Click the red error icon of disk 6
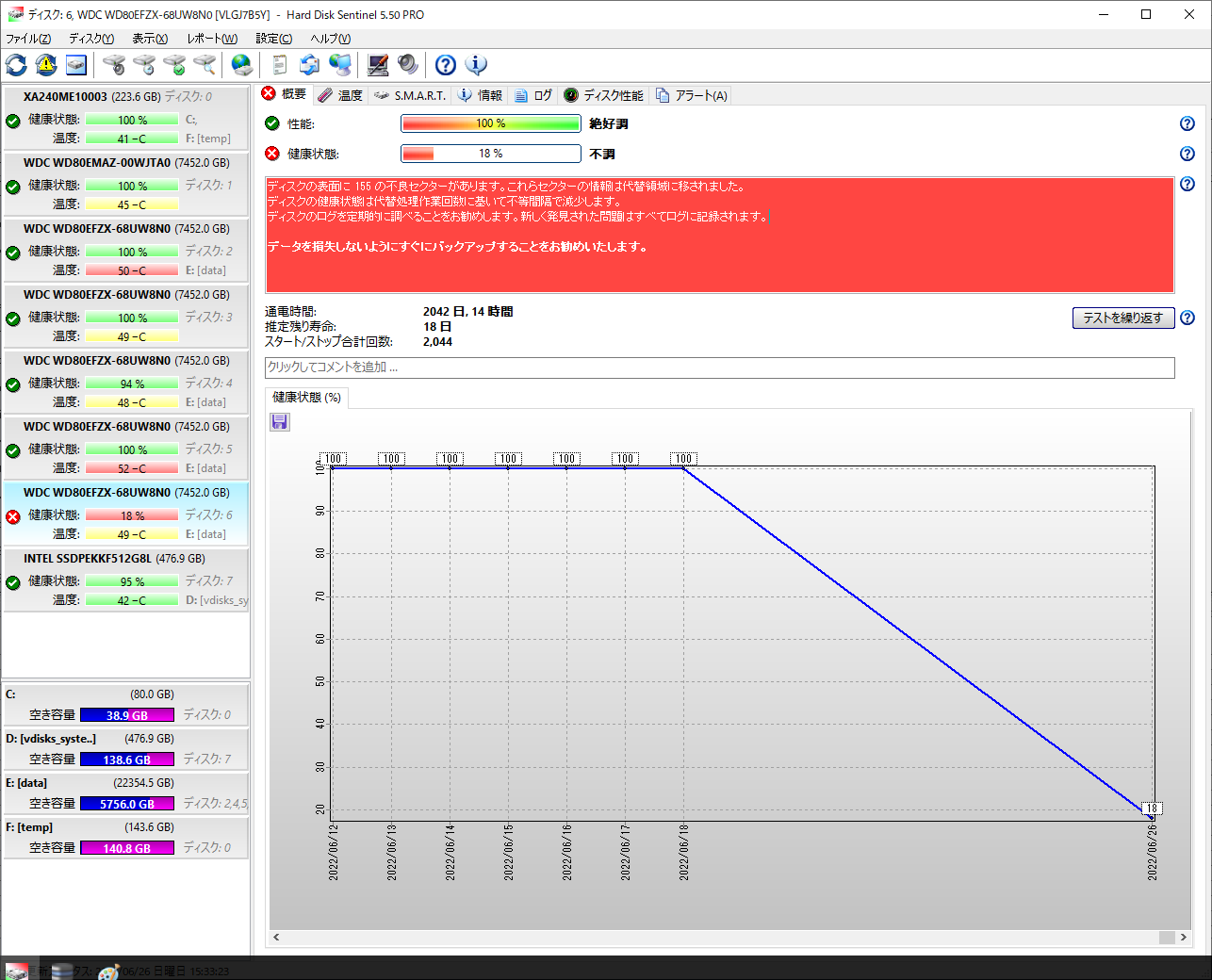The image size is (1212, 980). [13, 516]
